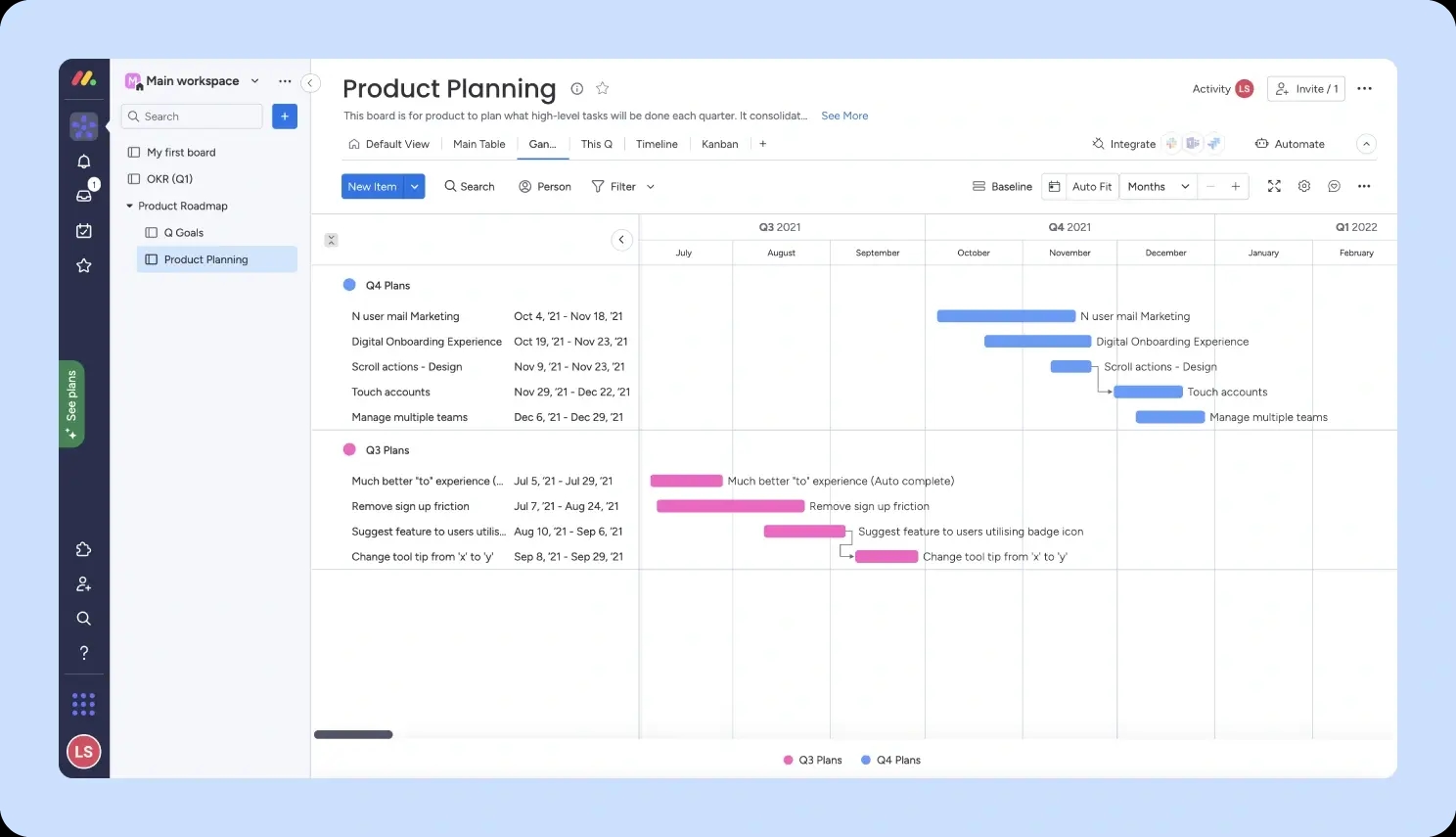
Task: Click the blue add item plus button
Action: pyautogui.click(x=285, y=116)
